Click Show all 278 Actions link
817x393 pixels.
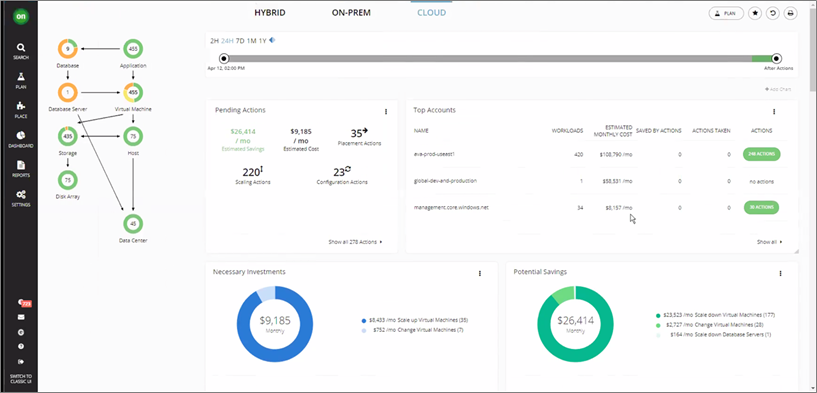pos(355,242)
